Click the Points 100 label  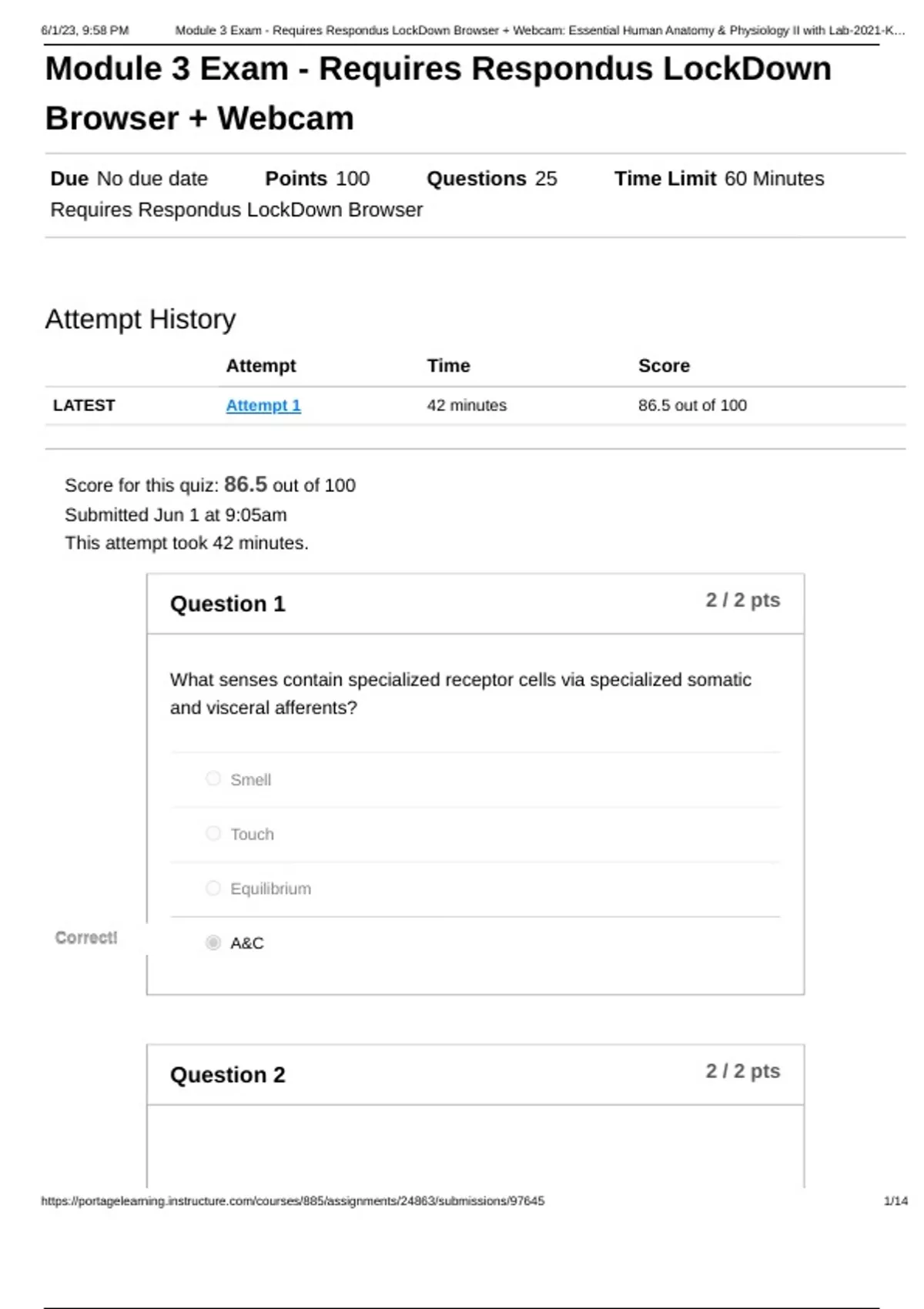point(317,179)
